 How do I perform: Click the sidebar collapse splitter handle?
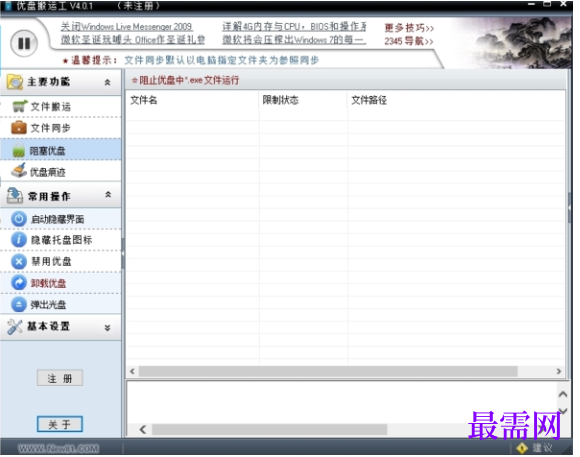tap(123, 254)
